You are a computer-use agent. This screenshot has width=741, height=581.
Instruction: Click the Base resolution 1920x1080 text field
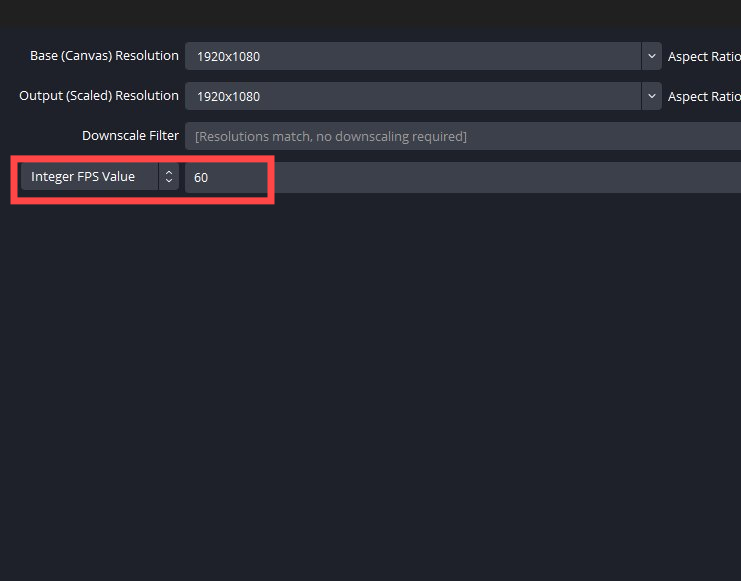(228, 56)
